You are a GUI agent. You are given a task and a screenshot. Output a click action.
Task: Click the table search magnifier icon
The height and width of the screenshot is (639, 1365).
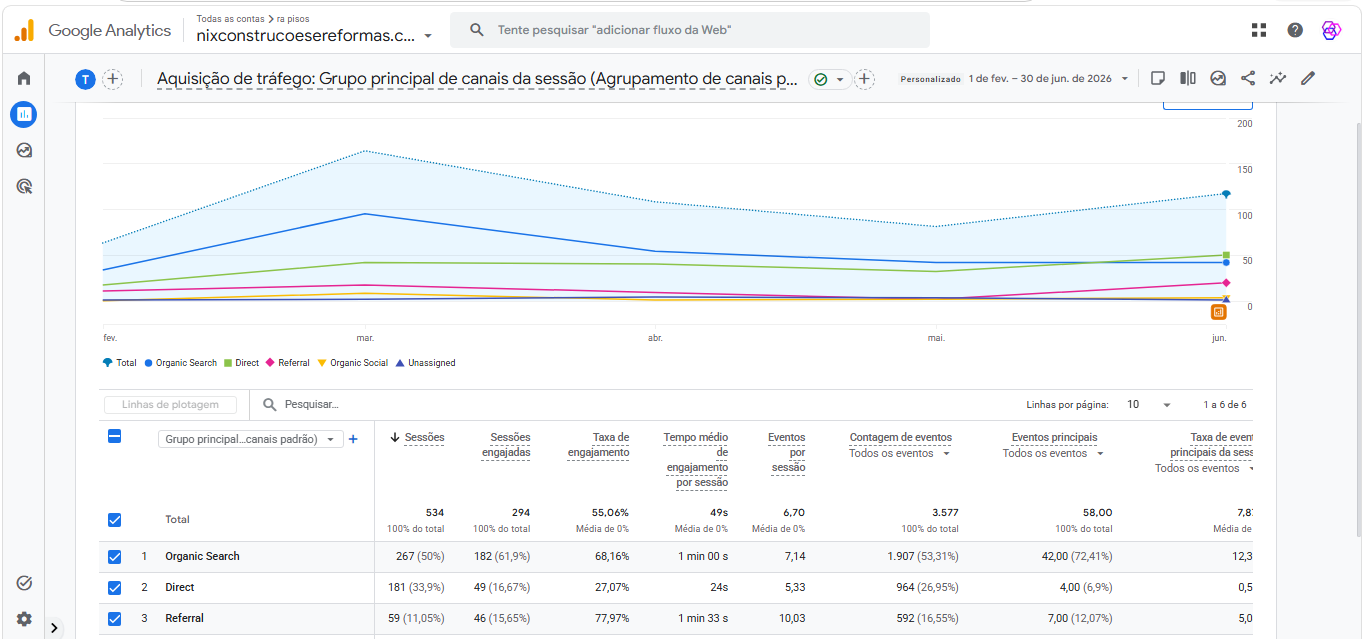(269, 404)
